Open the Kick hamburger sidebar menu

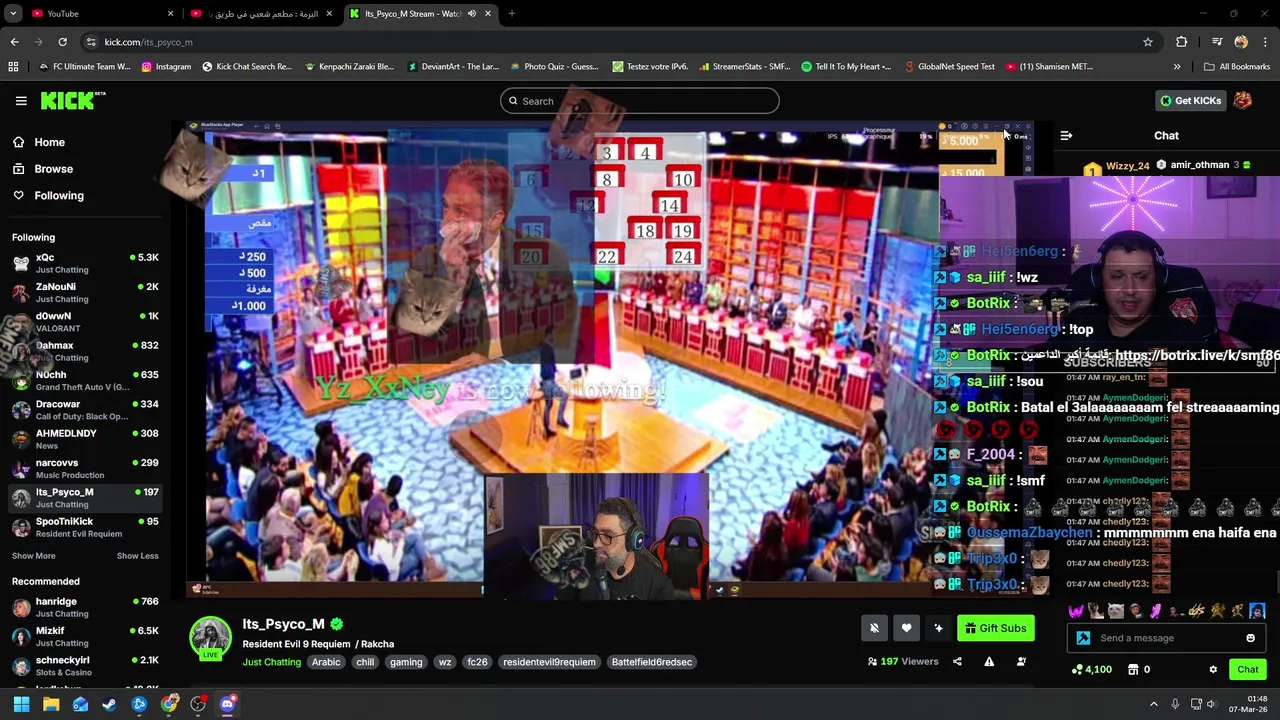pos(21,101)
